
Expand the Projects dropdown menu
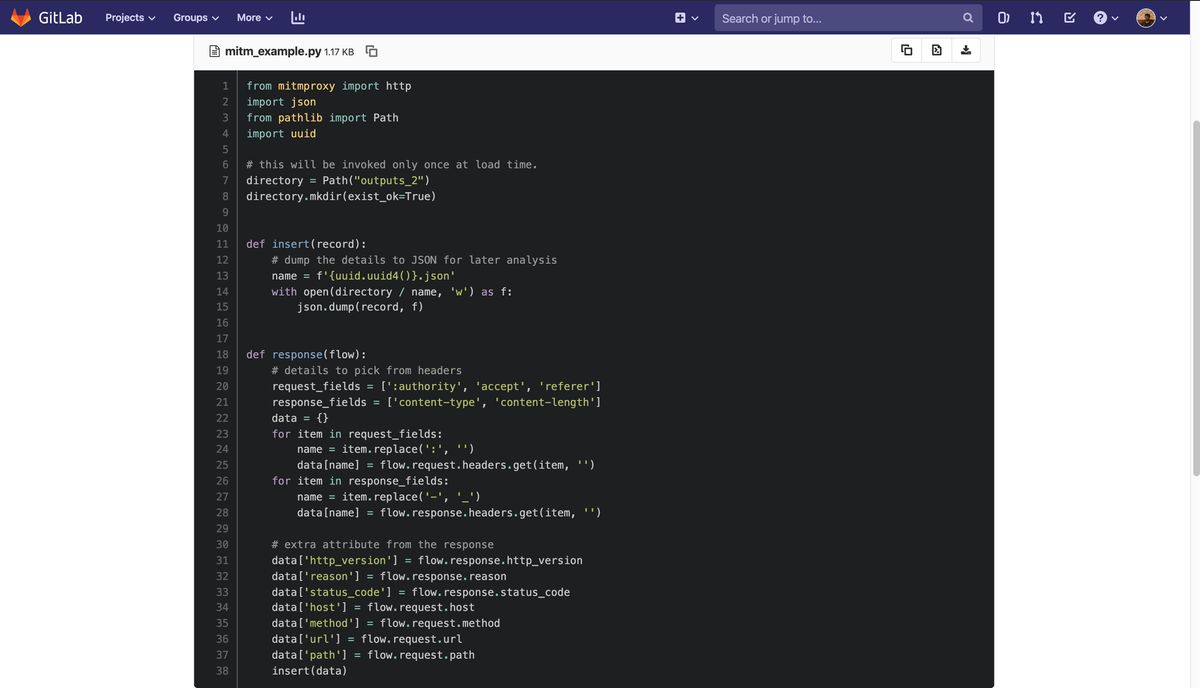[130, 17]
